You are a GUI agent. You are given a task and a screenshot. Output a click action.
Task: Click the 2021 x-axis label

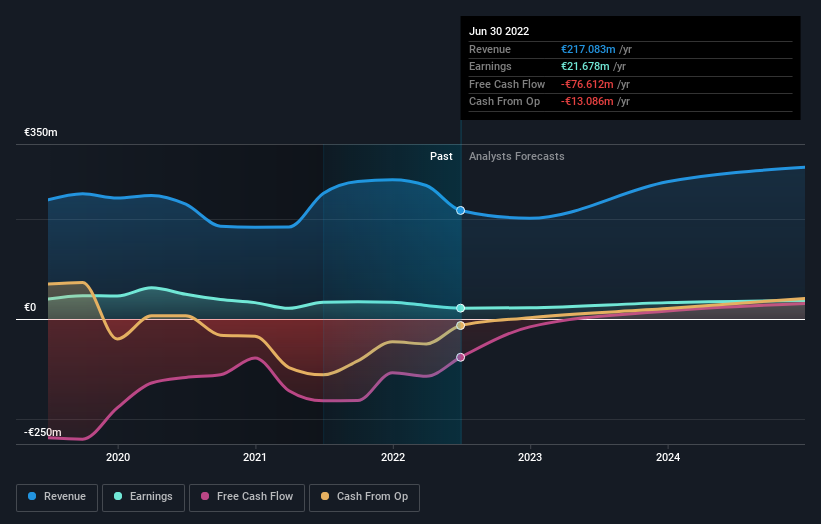pyautogui.click(x=254, y=457)
